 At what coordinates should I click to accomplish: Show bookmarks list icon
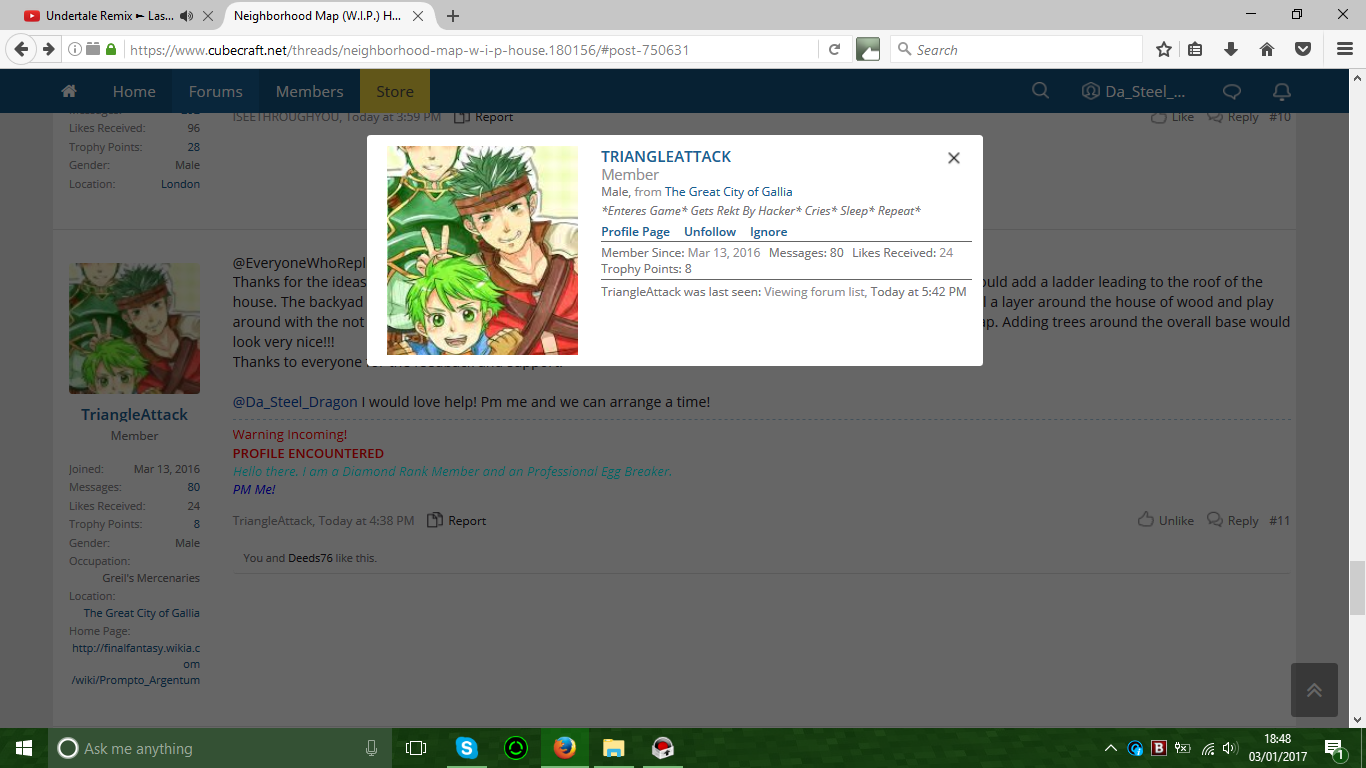(x=1196, y=50)
